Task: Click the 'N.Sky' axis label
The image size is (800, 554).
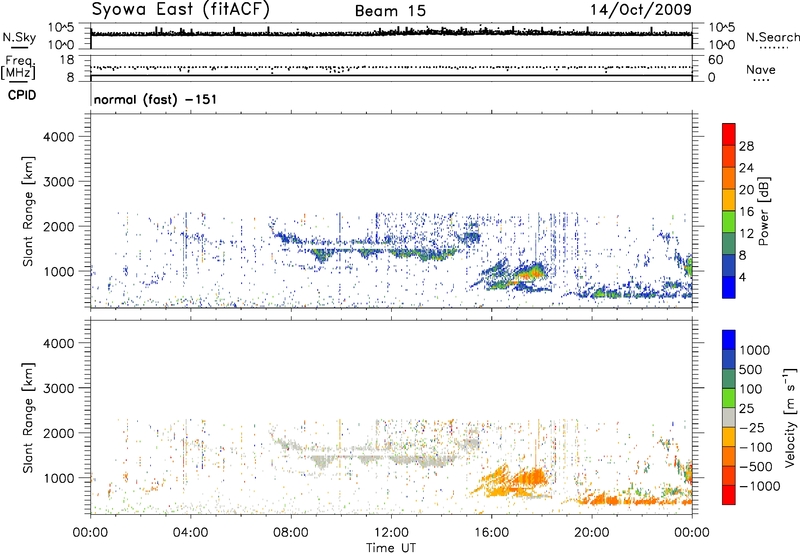Action: tap(19, 37)
